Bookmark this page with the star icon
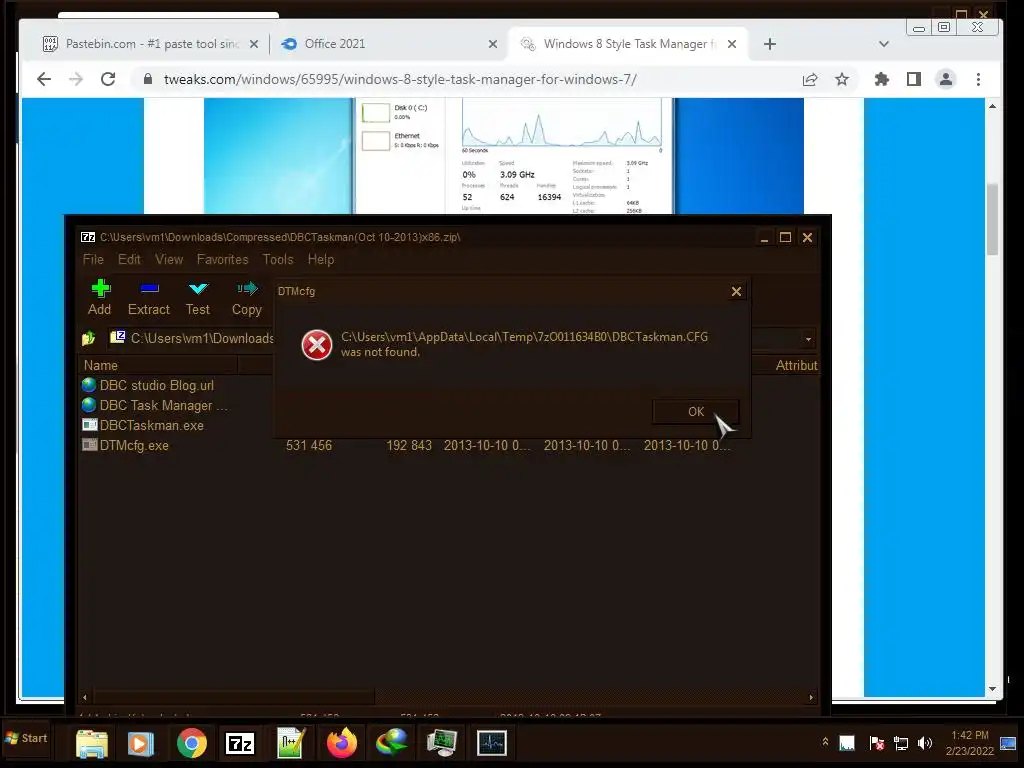The width and height of the screenshot is (1024, 768). [x=842, y=79]
